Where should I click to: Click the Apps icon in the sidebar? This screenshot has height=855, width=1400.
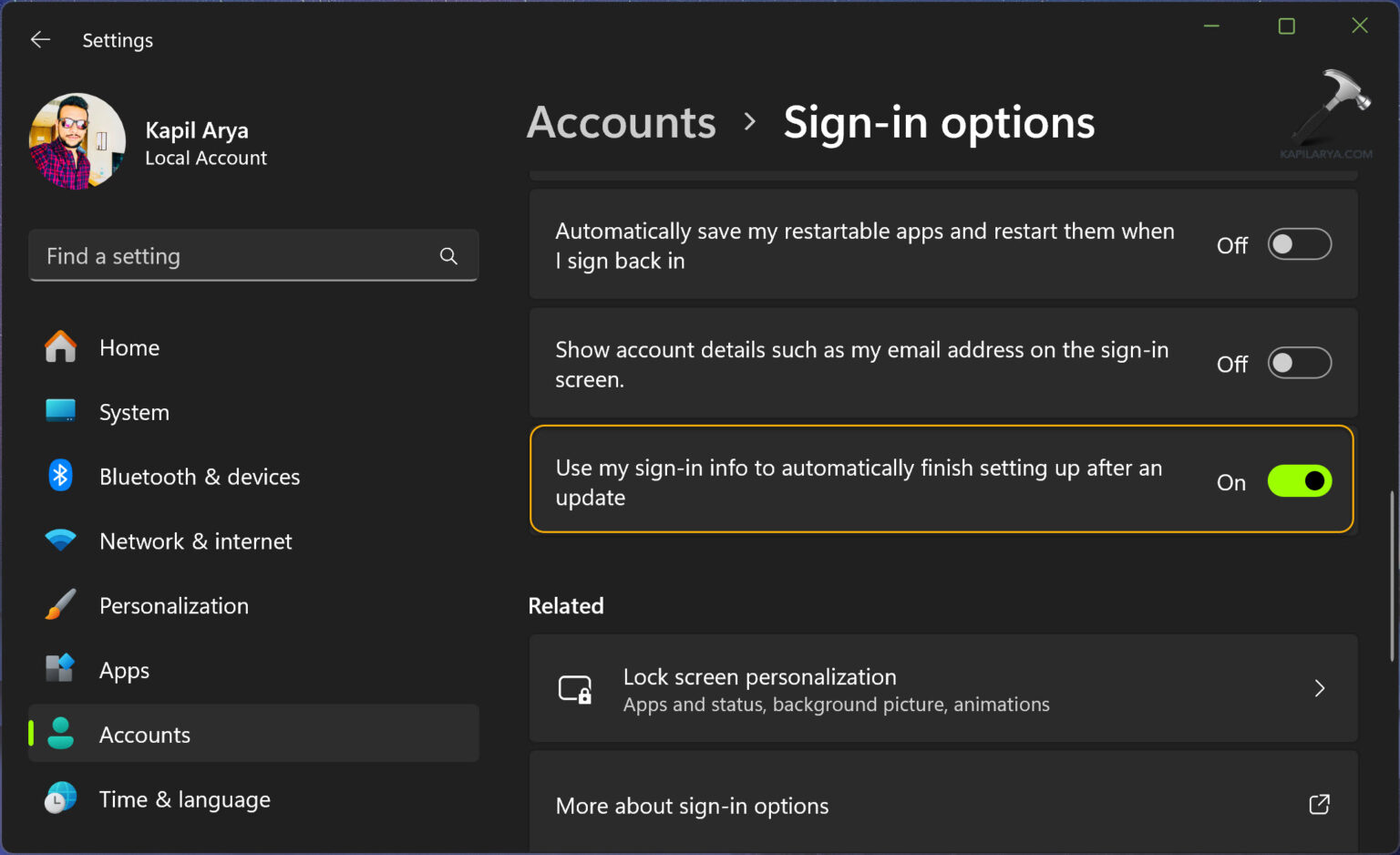tap(61, 669)
